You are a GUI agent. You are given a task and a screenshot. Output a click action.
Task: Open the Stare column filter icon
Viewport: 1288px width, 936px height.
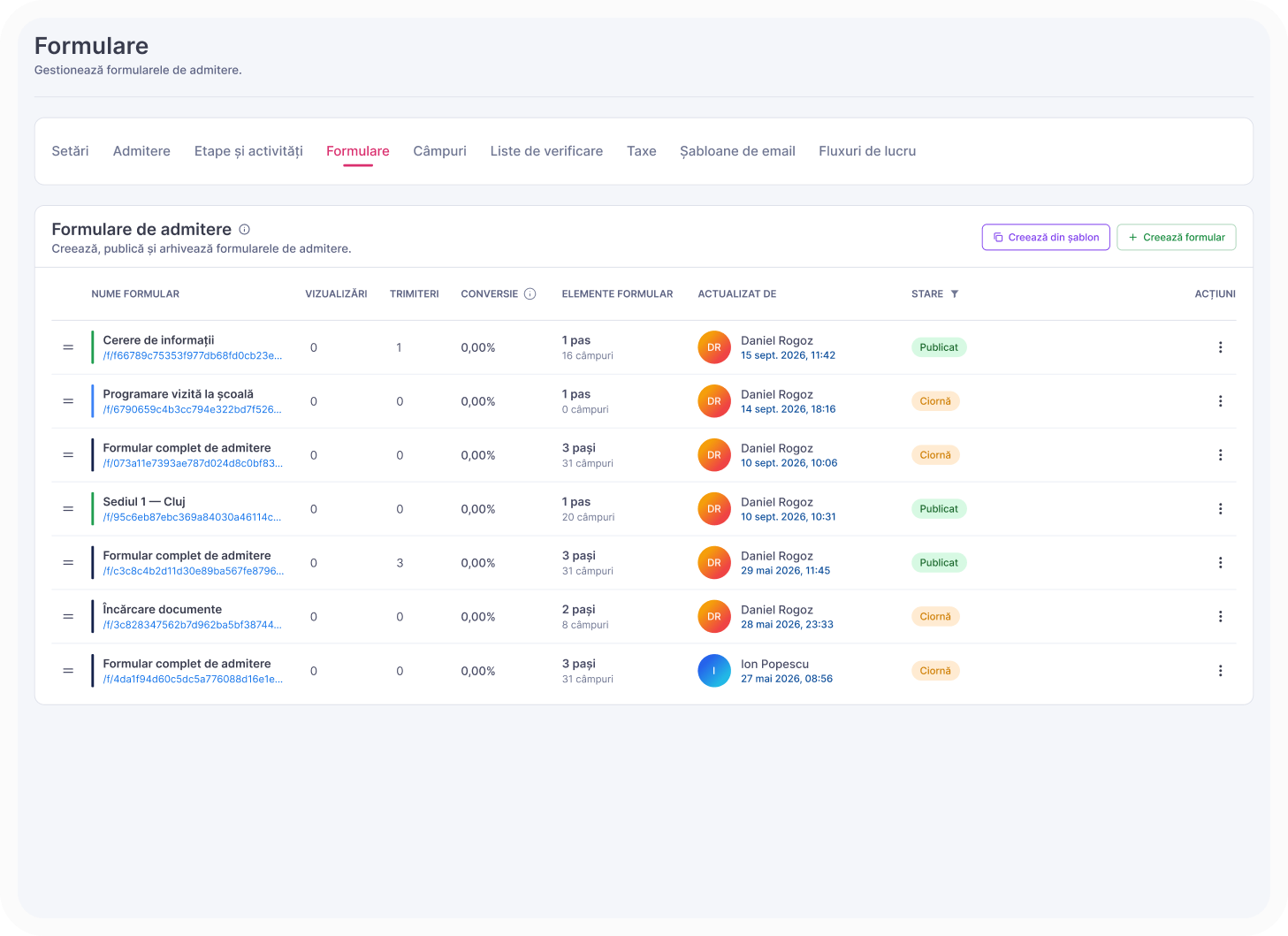955,294
